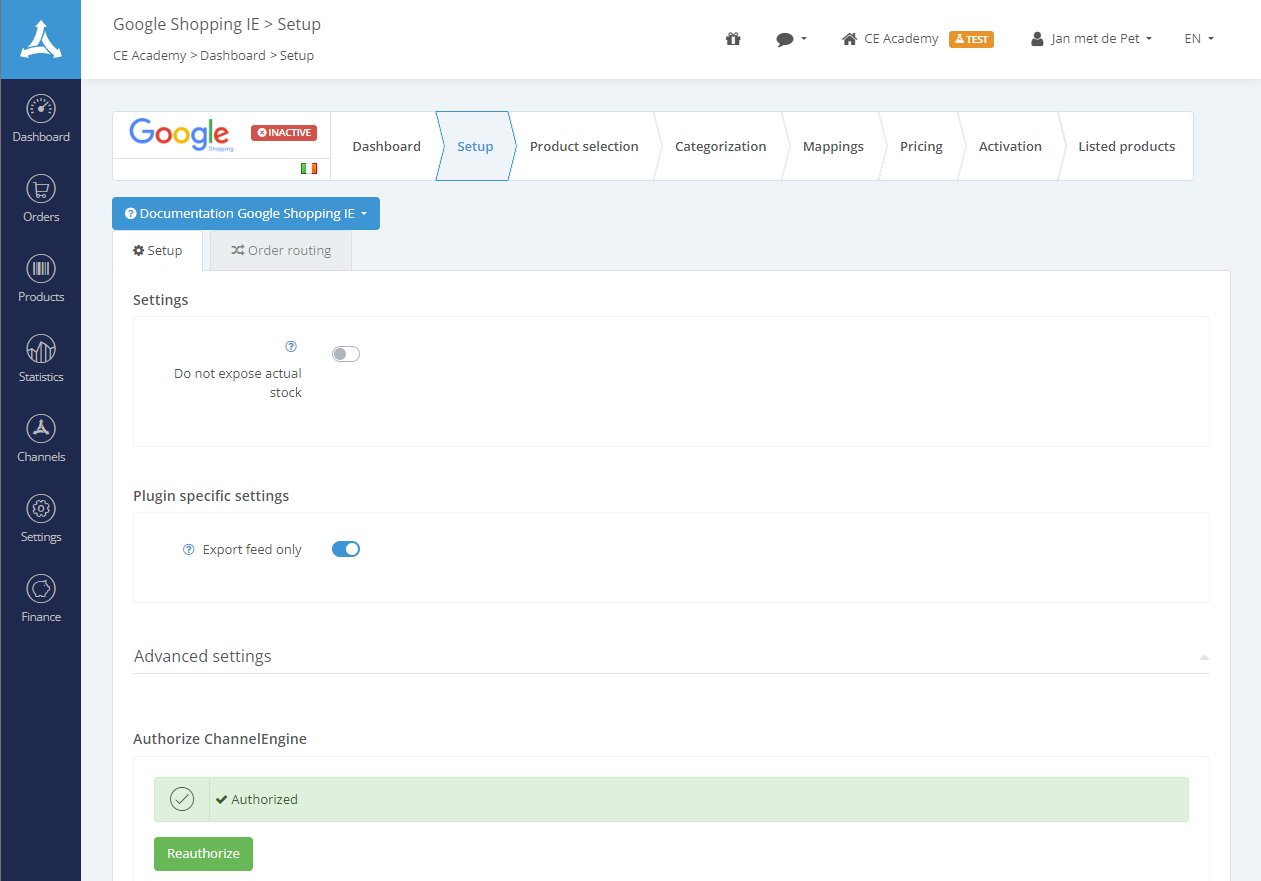
Task: Open Orders in the sidebar
Action: tap(41, 200)
